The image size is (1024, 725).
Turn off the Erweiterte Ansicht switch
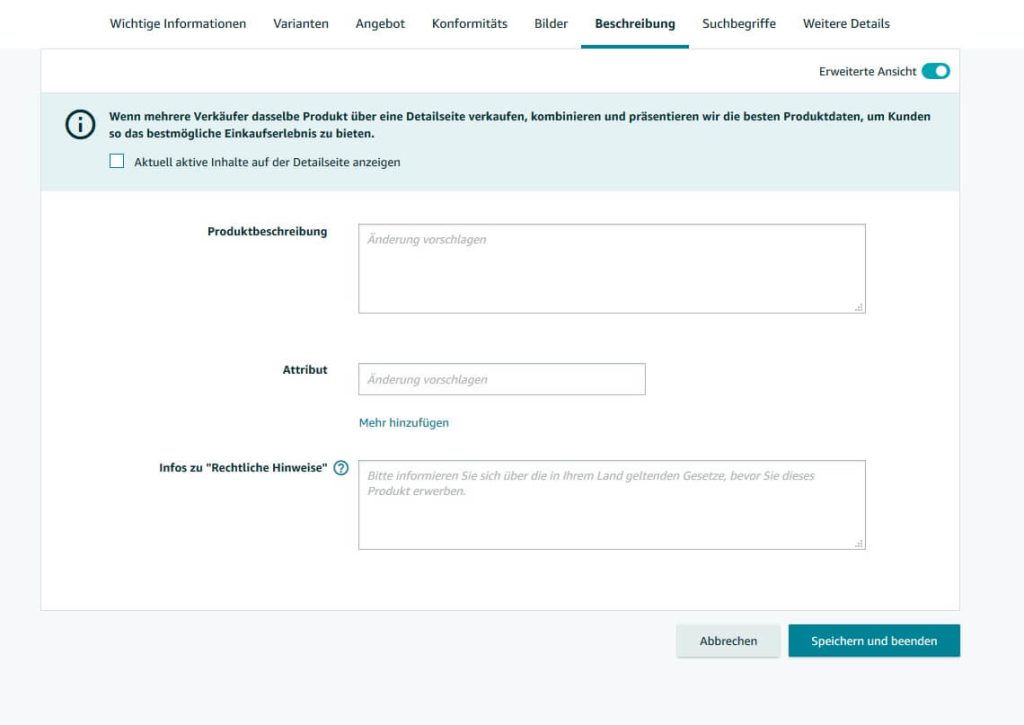click(x=935, y=71)
